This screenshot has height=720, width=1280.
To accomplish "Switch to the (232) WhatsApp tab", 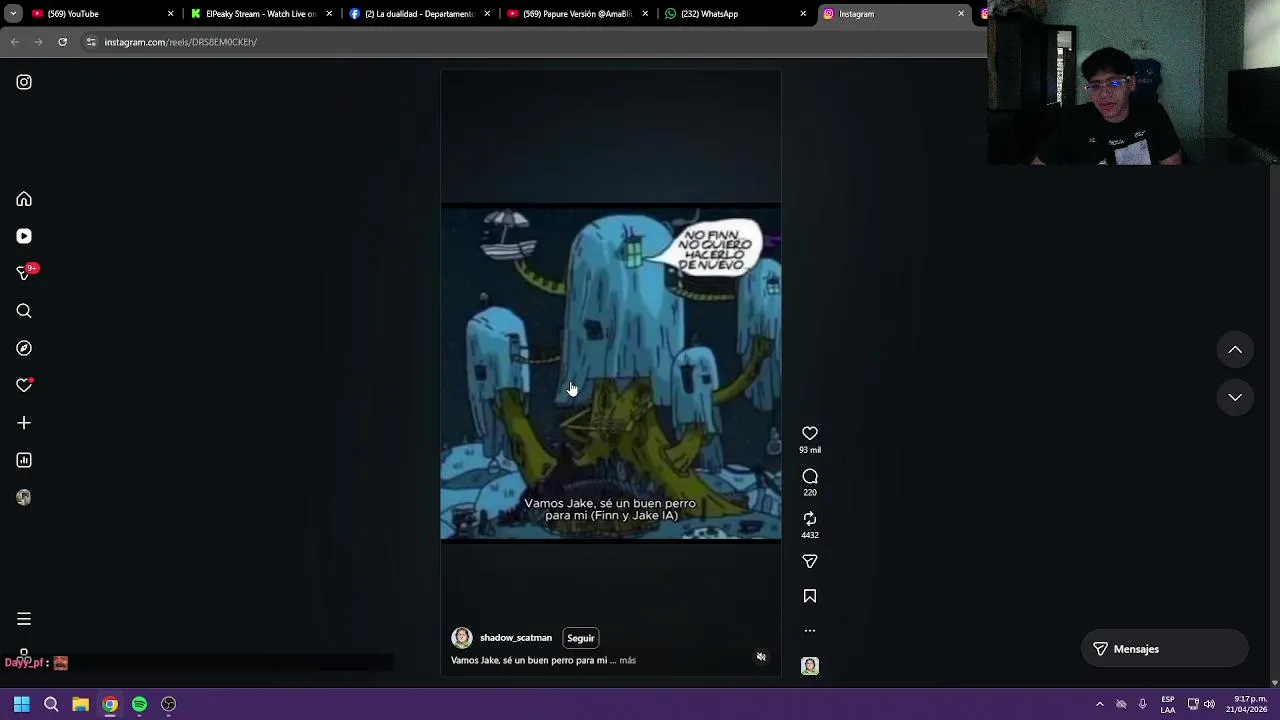I will [735, 14].
